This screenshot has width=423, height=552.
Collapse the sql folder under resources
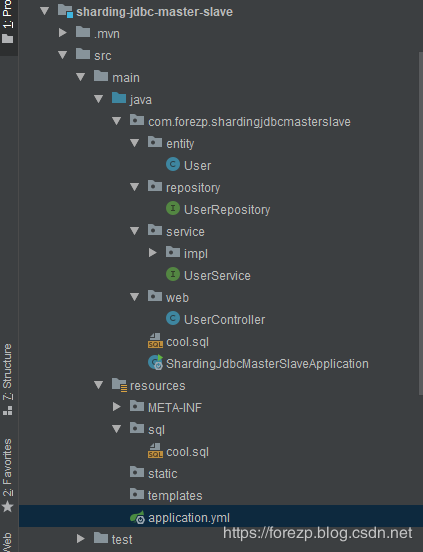coord(116,429)
